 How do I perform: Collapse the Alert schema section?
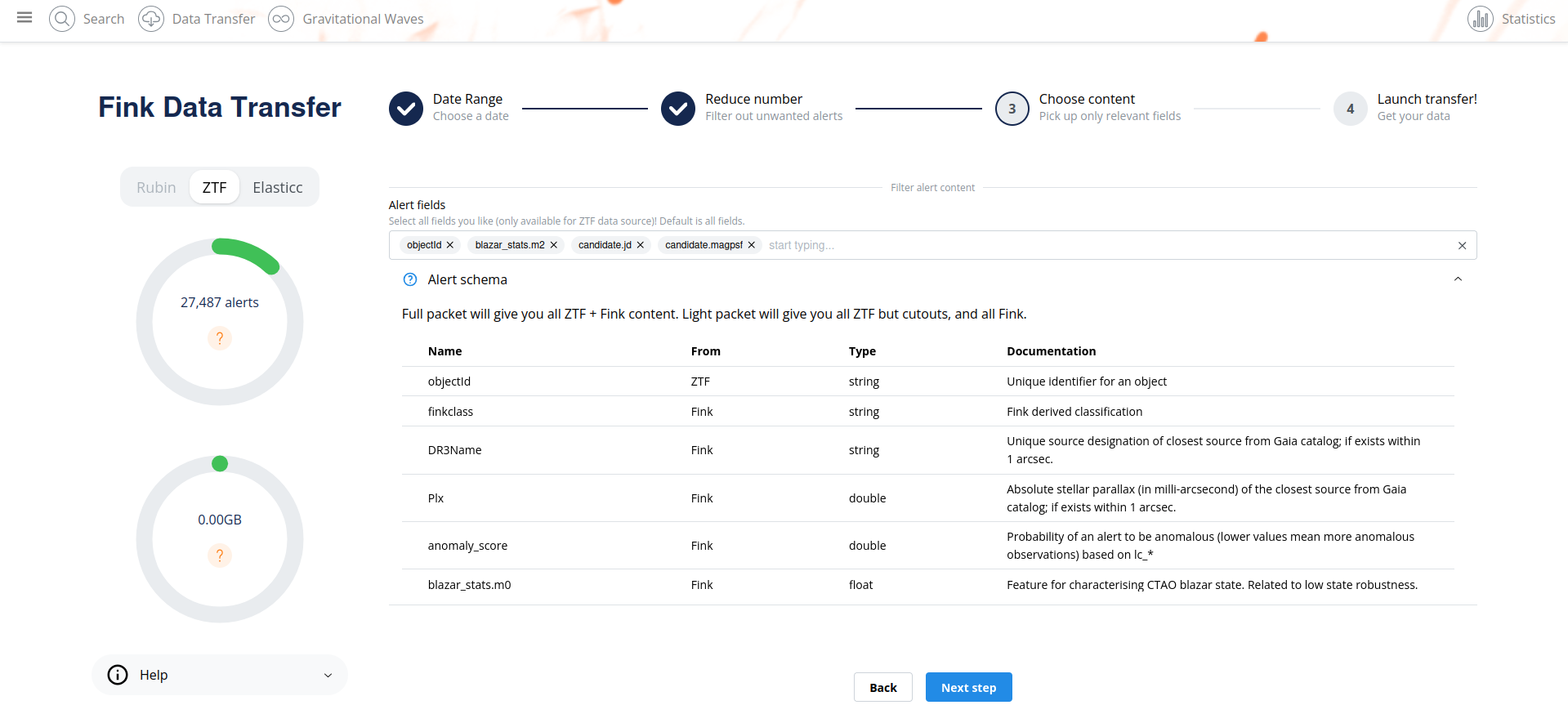pos(1458,279)
